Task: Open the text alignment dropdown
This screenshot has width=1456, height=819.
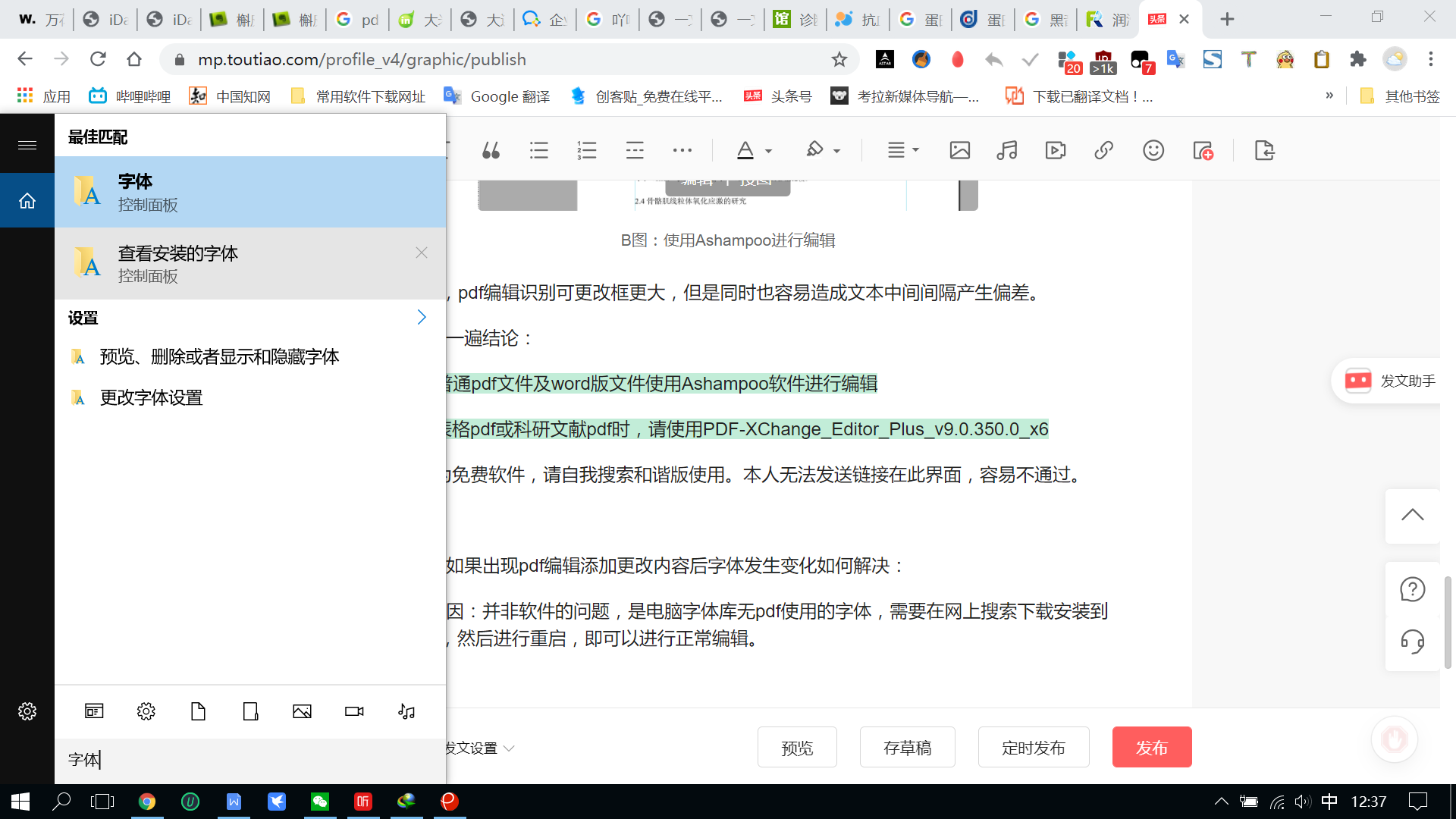Action: click(902, 150)
